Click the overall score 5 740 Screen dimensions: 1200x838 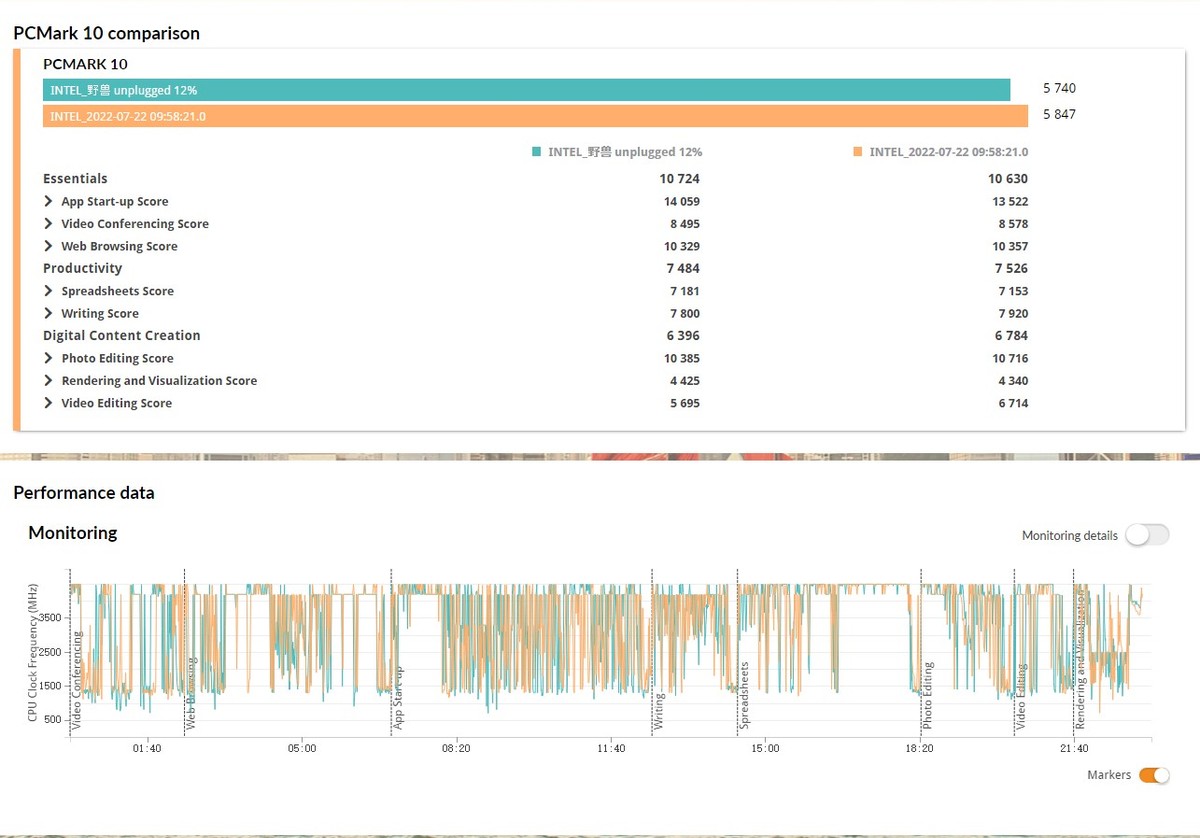[x=1059, y=88]
